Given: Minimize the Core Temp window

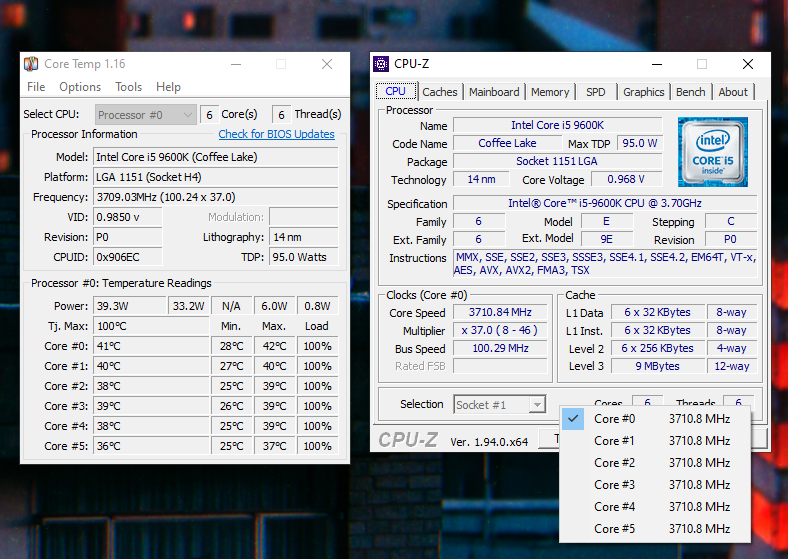Looking at the screenshot, I should [x=236, y=64].
